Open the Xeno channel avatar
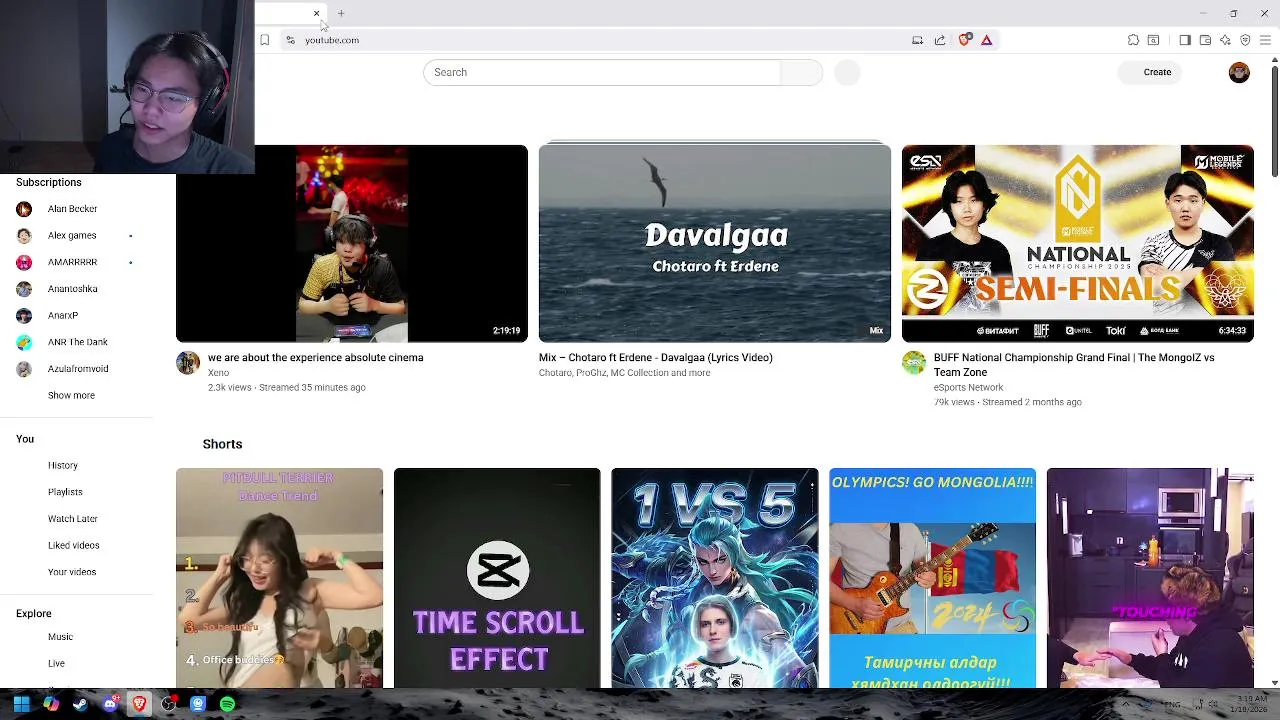Viewport: 1280px width, 720px height. tap(188, 362)
